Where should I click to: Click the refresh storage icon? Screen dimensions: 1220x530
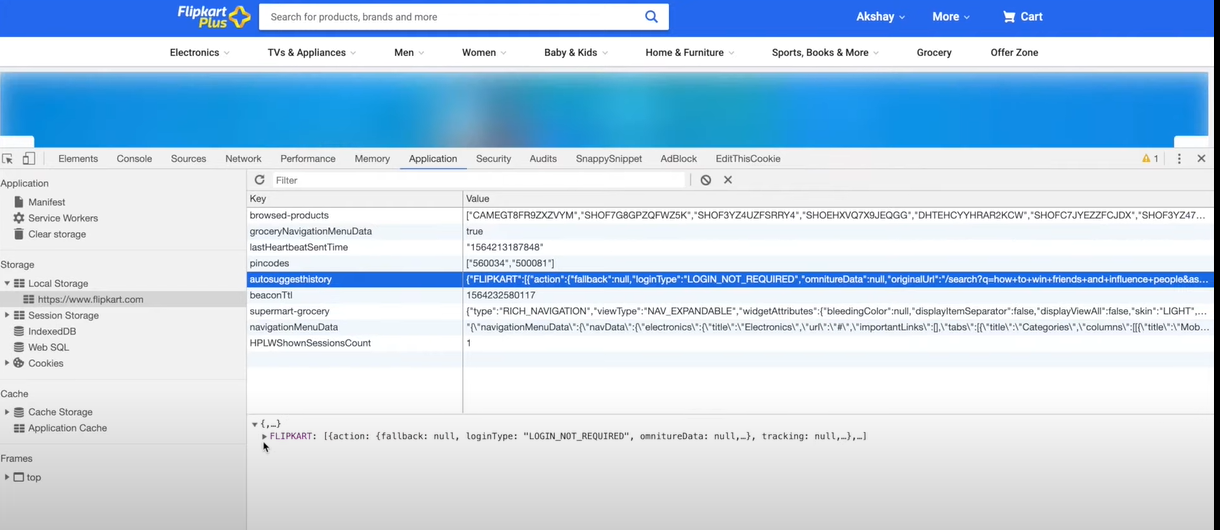tap(260, 180)
